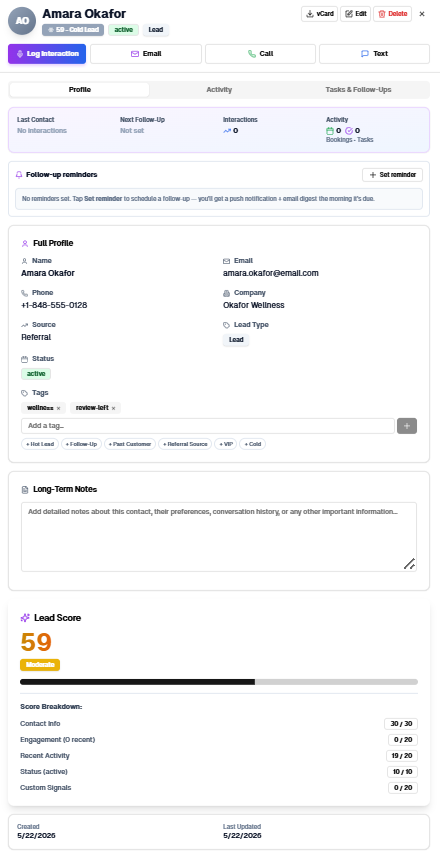Click the sparkle icon next to Lead Score
440x858 pixels.
(x=25, y=618)
